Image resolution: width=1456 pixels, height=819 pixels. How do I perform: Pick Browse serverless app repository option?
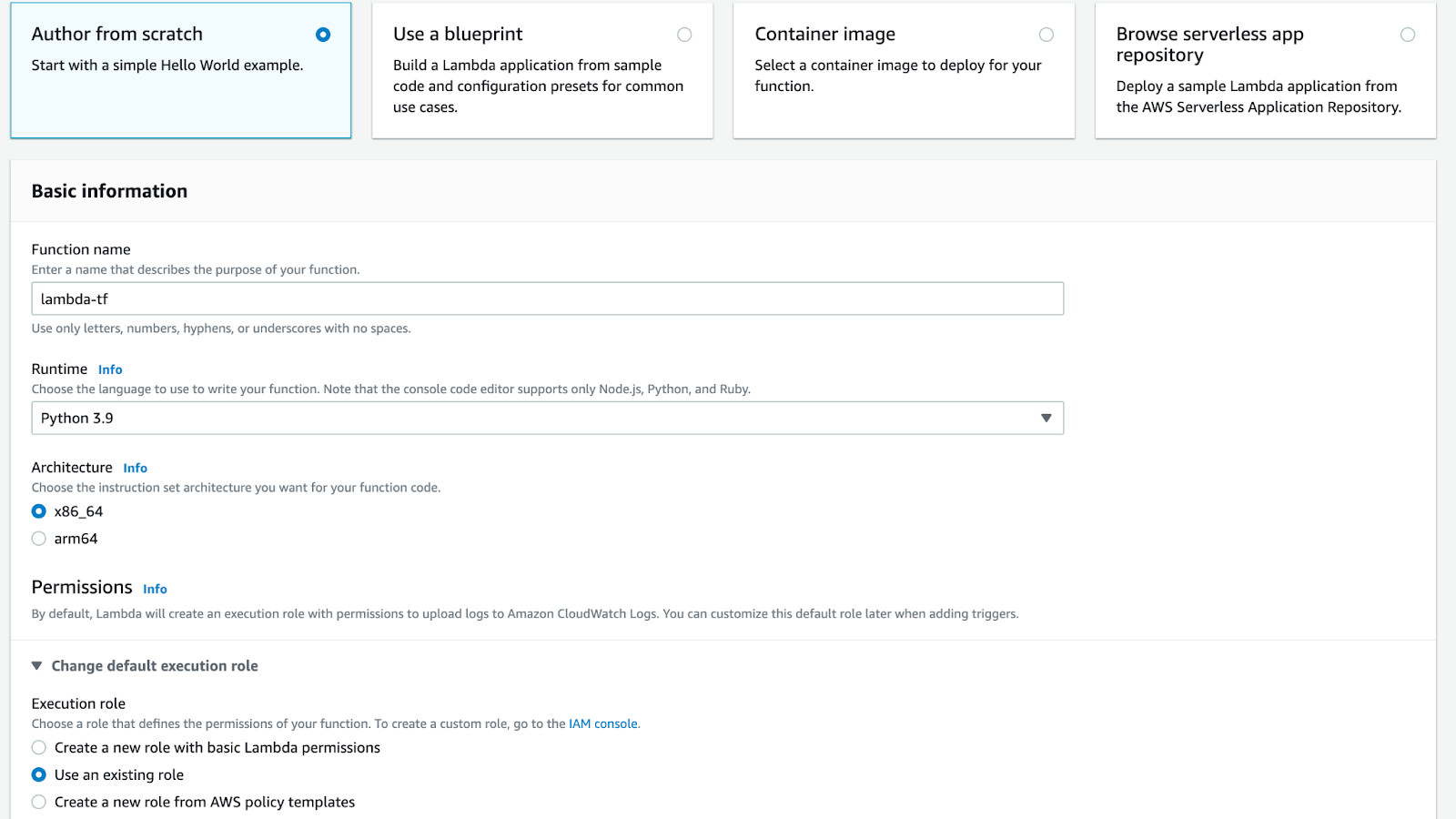(x=1408, y=35)
